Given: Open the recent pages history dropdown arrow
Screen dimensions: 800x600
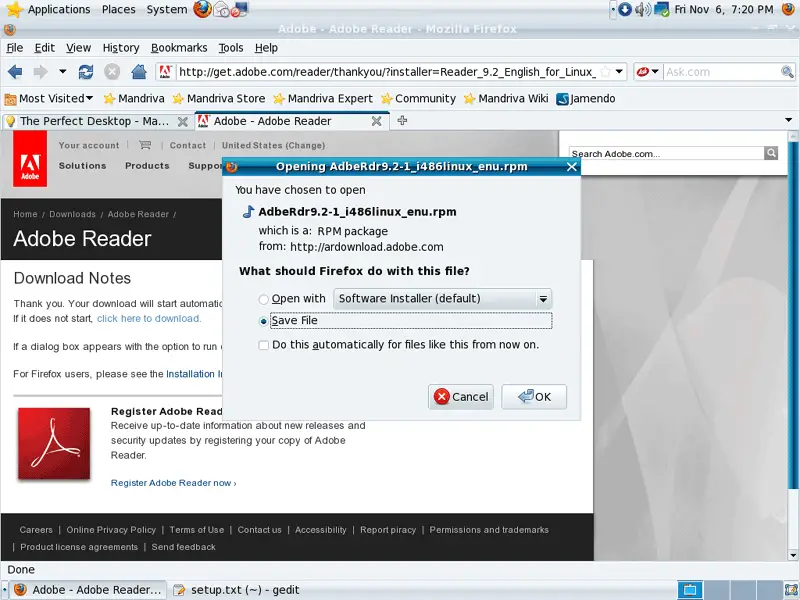Looking at the screenshot, I should [x=62, y=71].
